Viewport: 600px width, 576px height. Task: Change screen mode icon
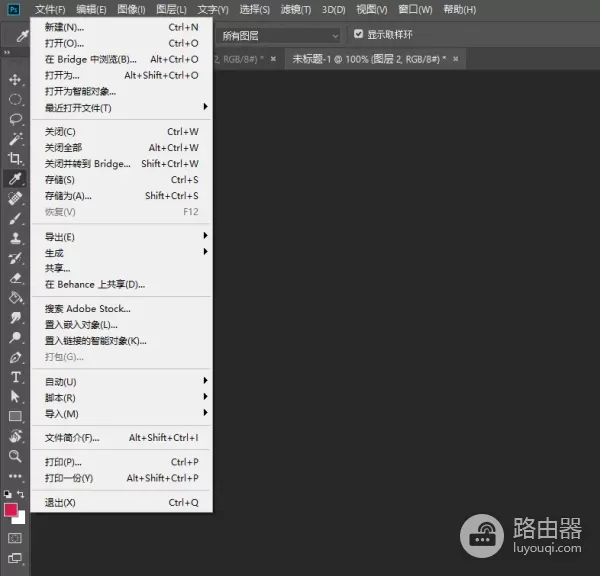(15, 558)
